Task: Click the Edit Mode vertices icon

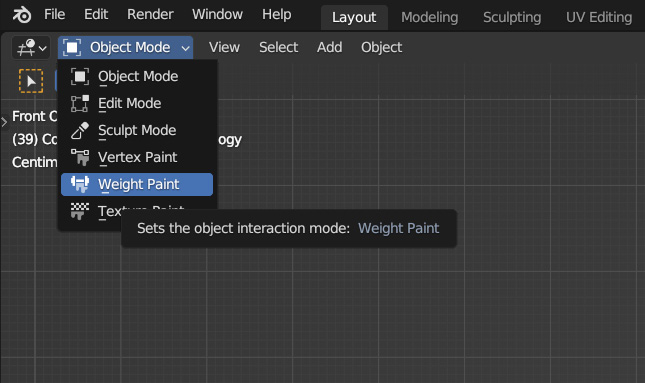Action: [80, 103]
